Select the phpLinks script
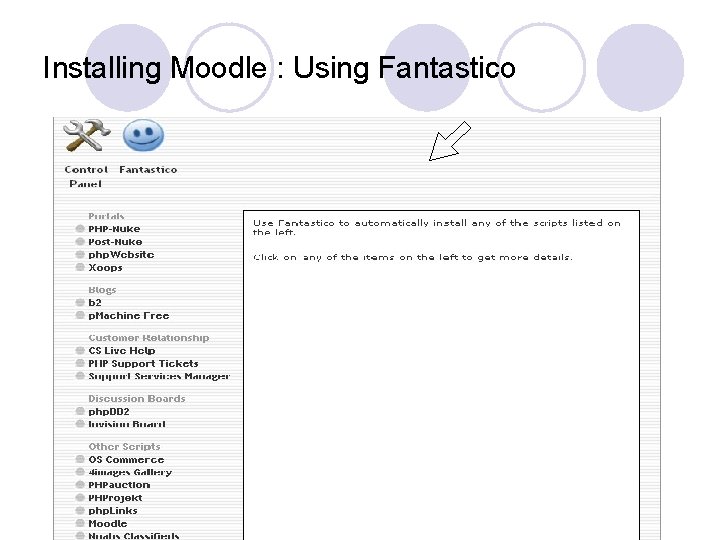 pyautogui.click(x=112, y=511)
